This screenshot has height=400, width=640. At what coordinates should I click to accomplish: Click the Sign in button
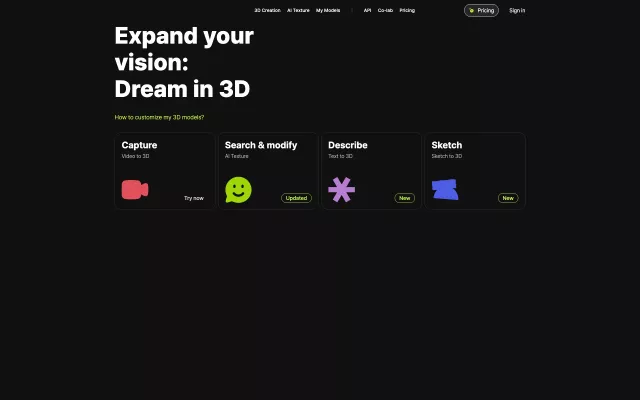[x=517, y=10]
